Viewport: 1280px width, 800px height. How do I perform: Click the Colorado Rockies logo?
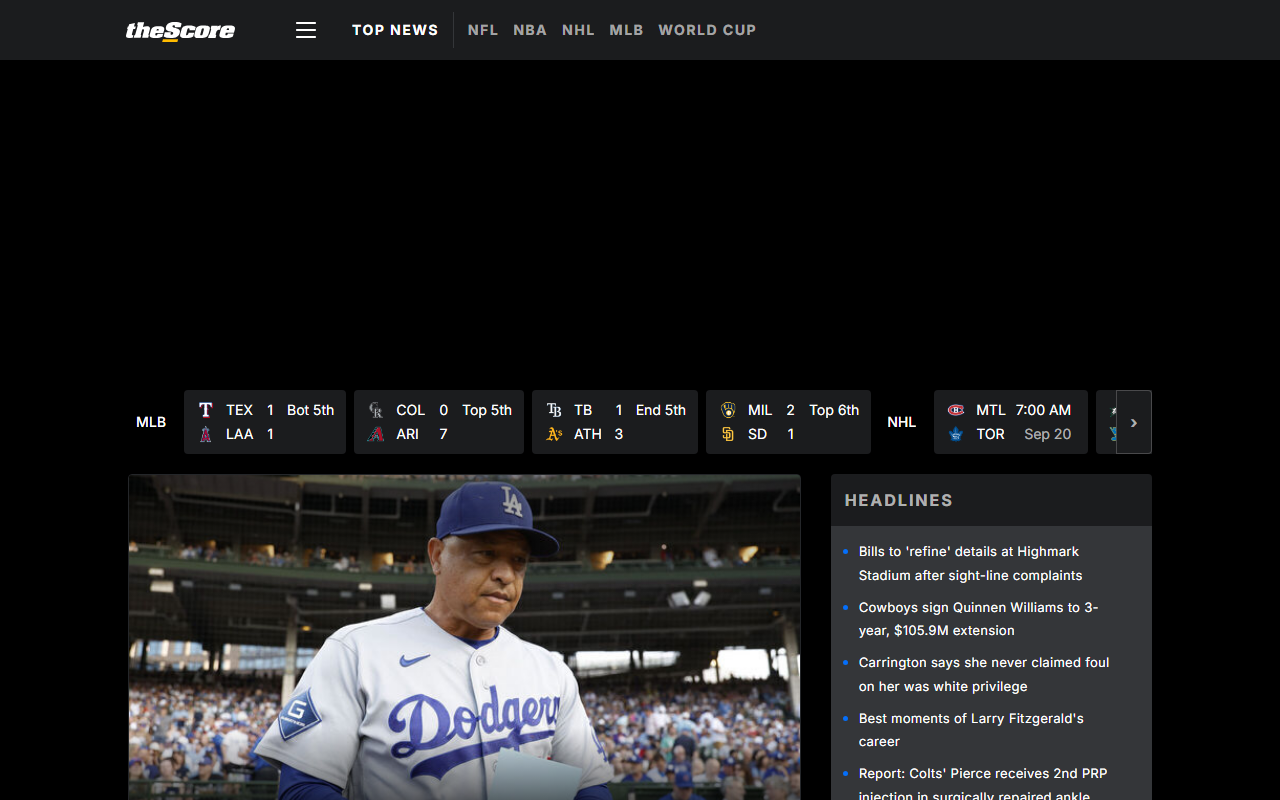click(376, 410)
